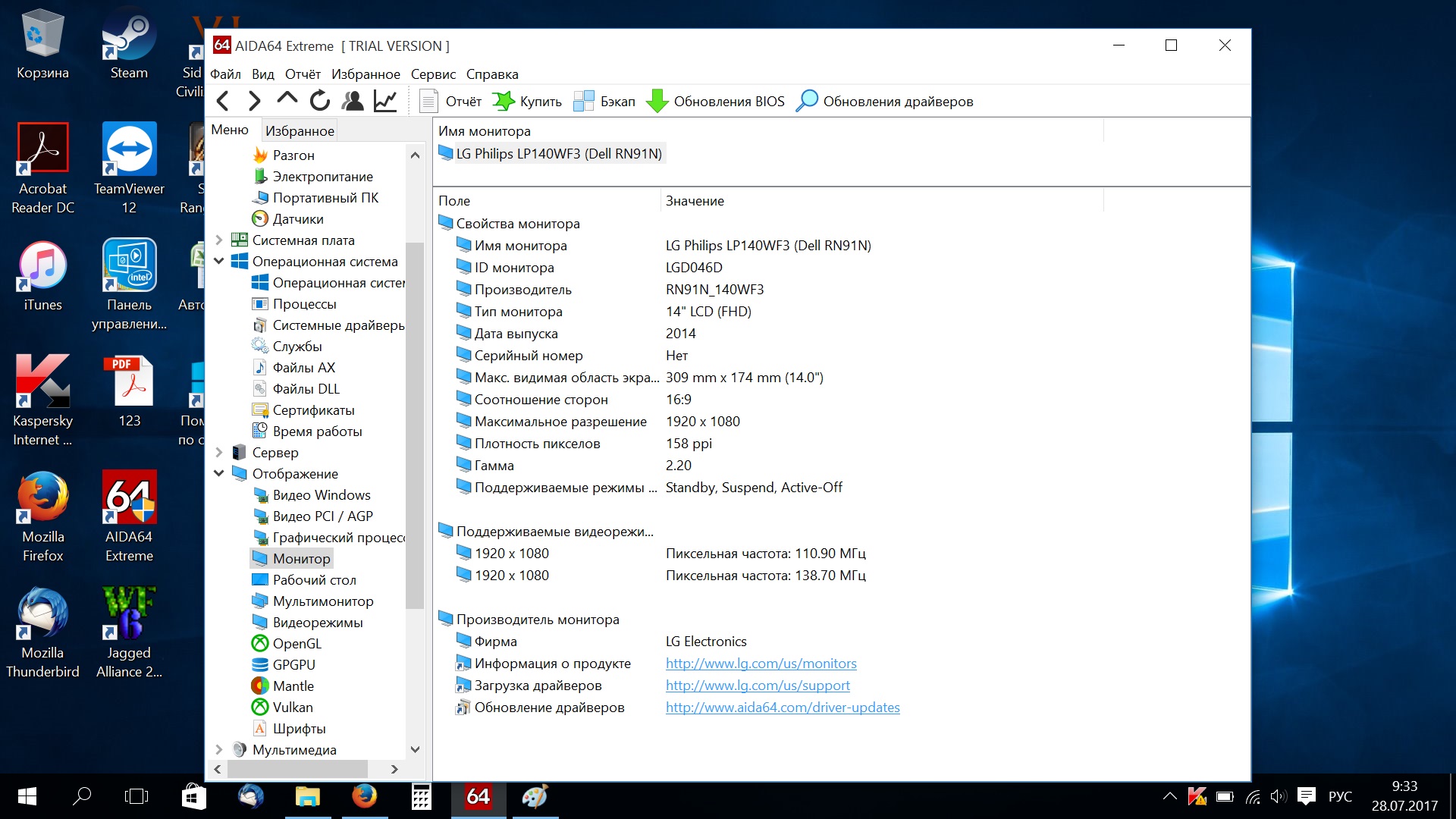Go back with the left arrow toolbar icon
This screenshot has width=1456, height=819.
[223, 101]
